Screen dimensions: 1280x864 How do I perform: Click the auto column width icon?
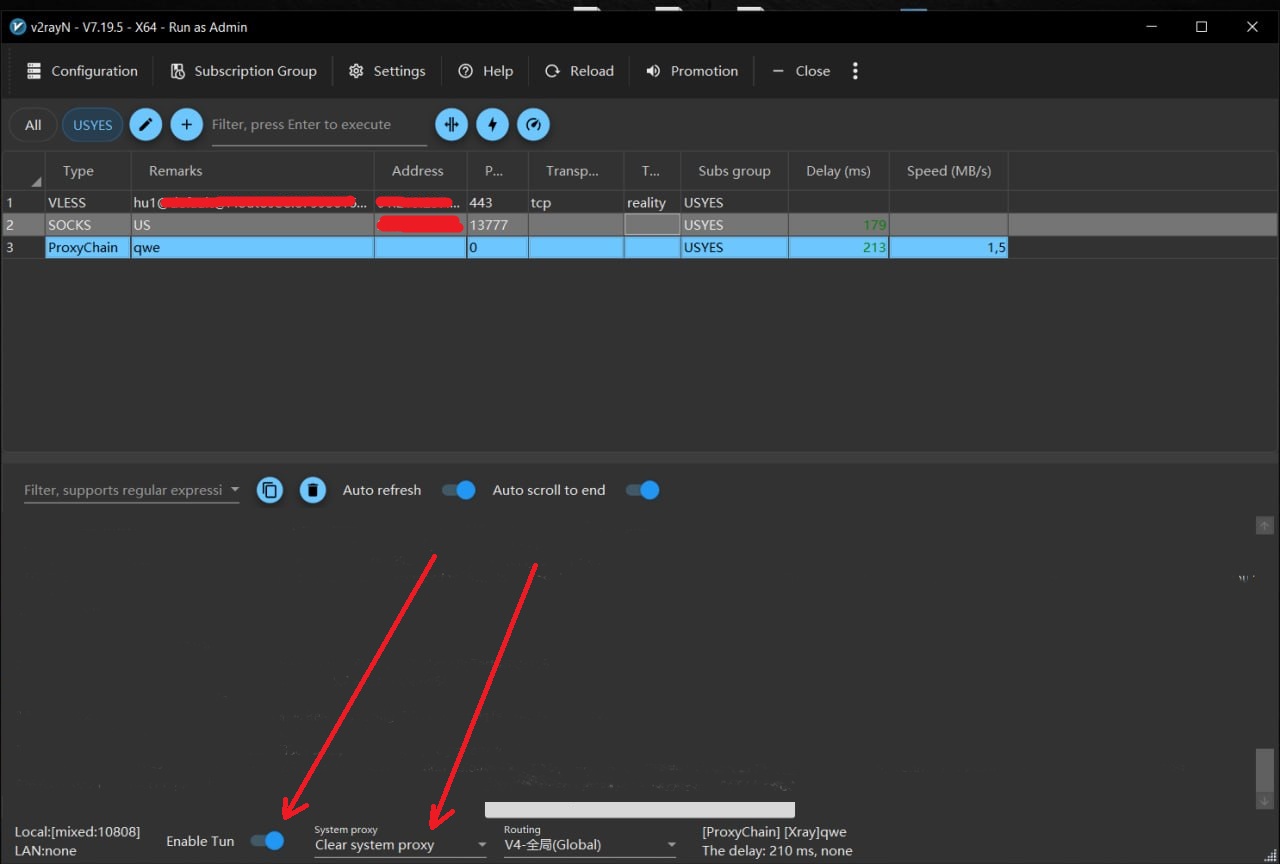(x=451, y=125)
